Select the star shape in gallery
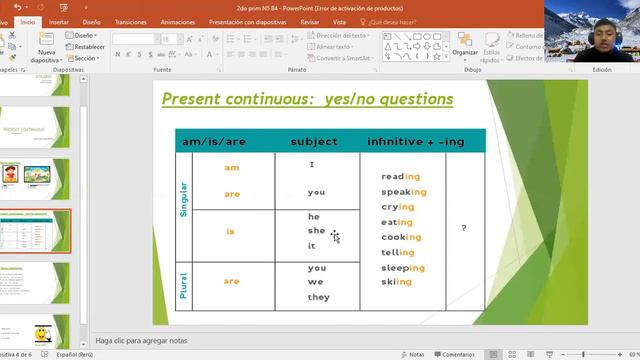The width and height of the screenshot is (640, 360). pyautogui.click(x=436, y=56)
